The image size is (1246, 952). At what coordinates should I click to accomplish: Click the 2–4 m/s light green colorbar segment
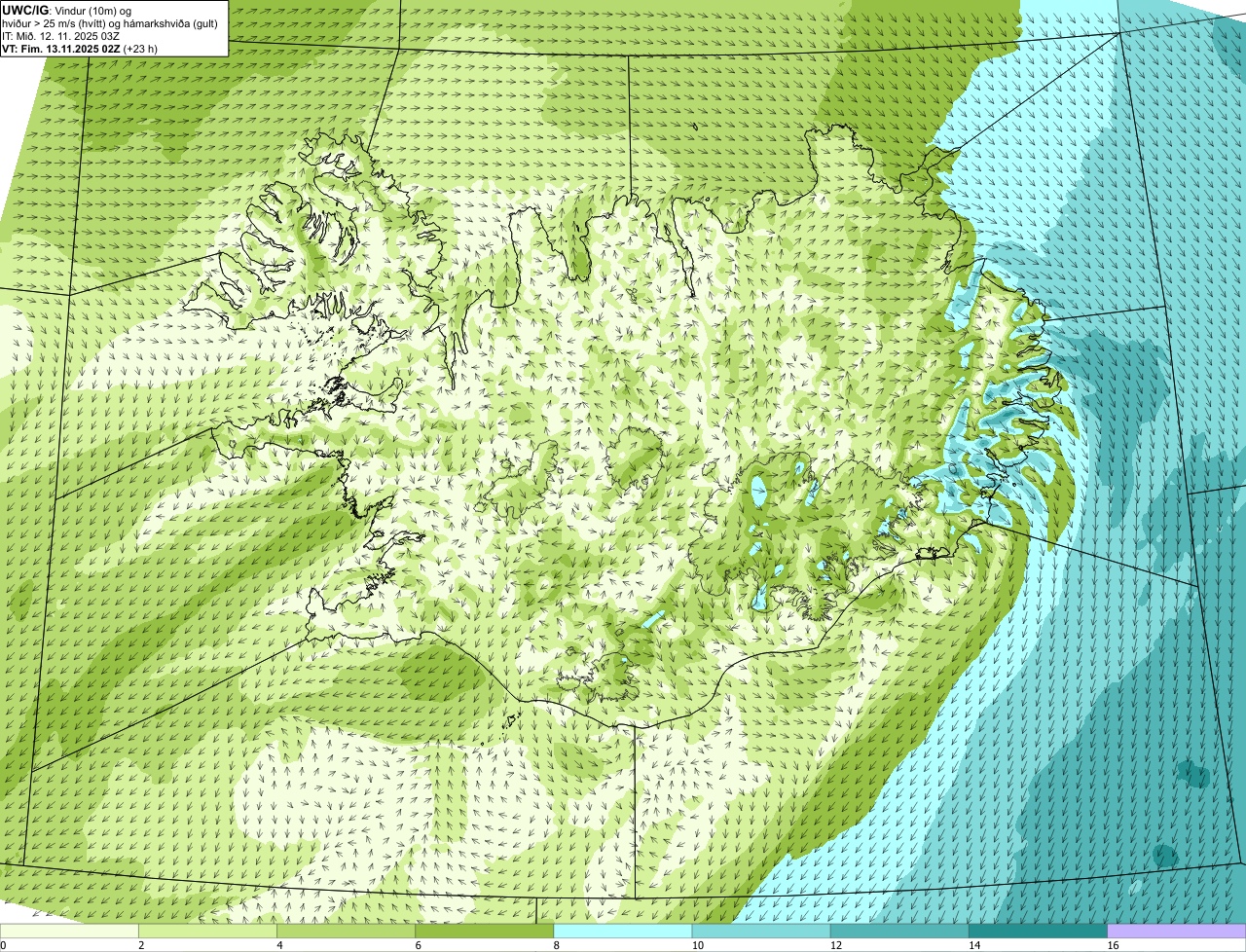pos(208,932)
